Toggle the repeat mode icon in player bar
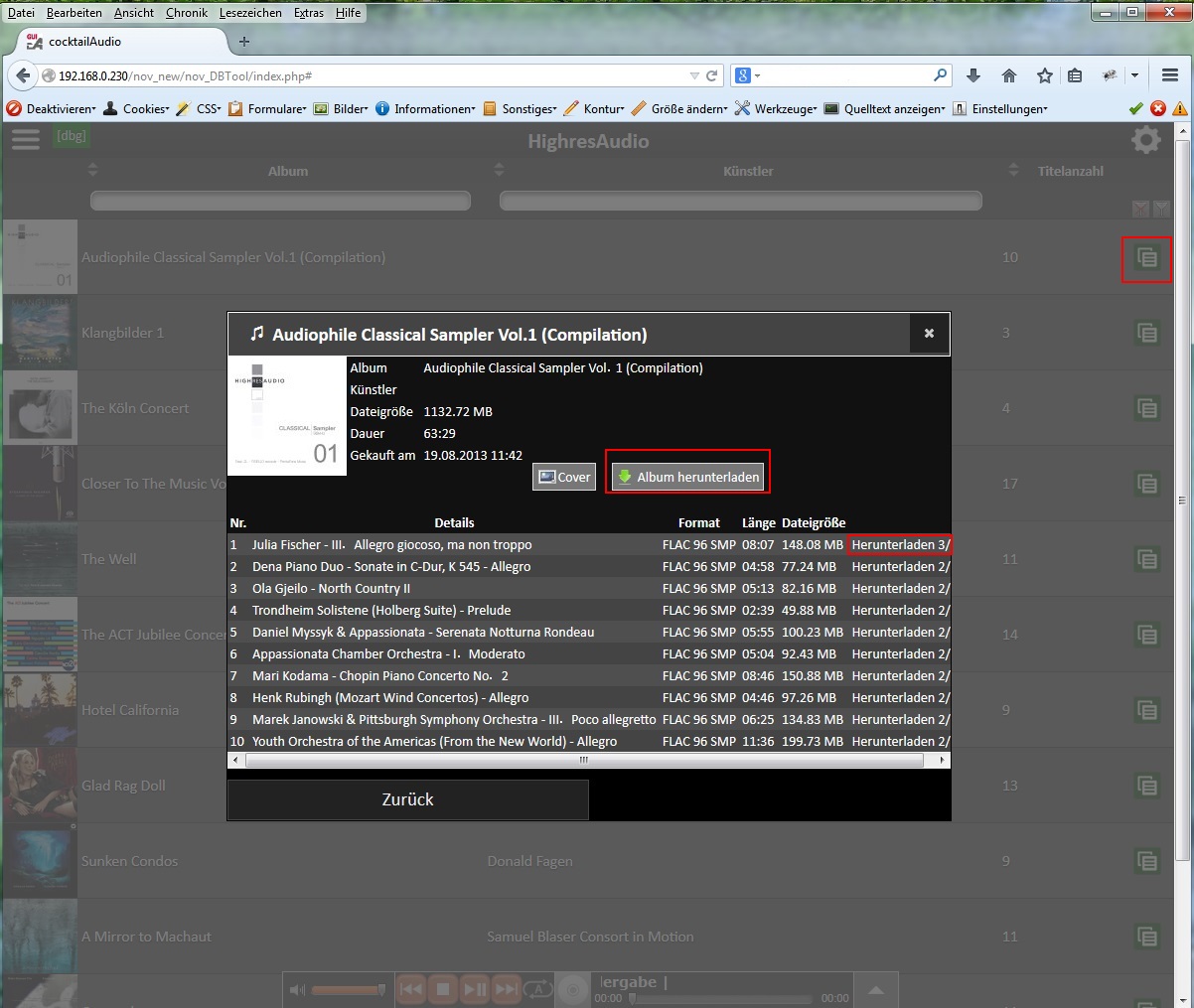This screenshot has width=1194, height=1008. point(538,989)
